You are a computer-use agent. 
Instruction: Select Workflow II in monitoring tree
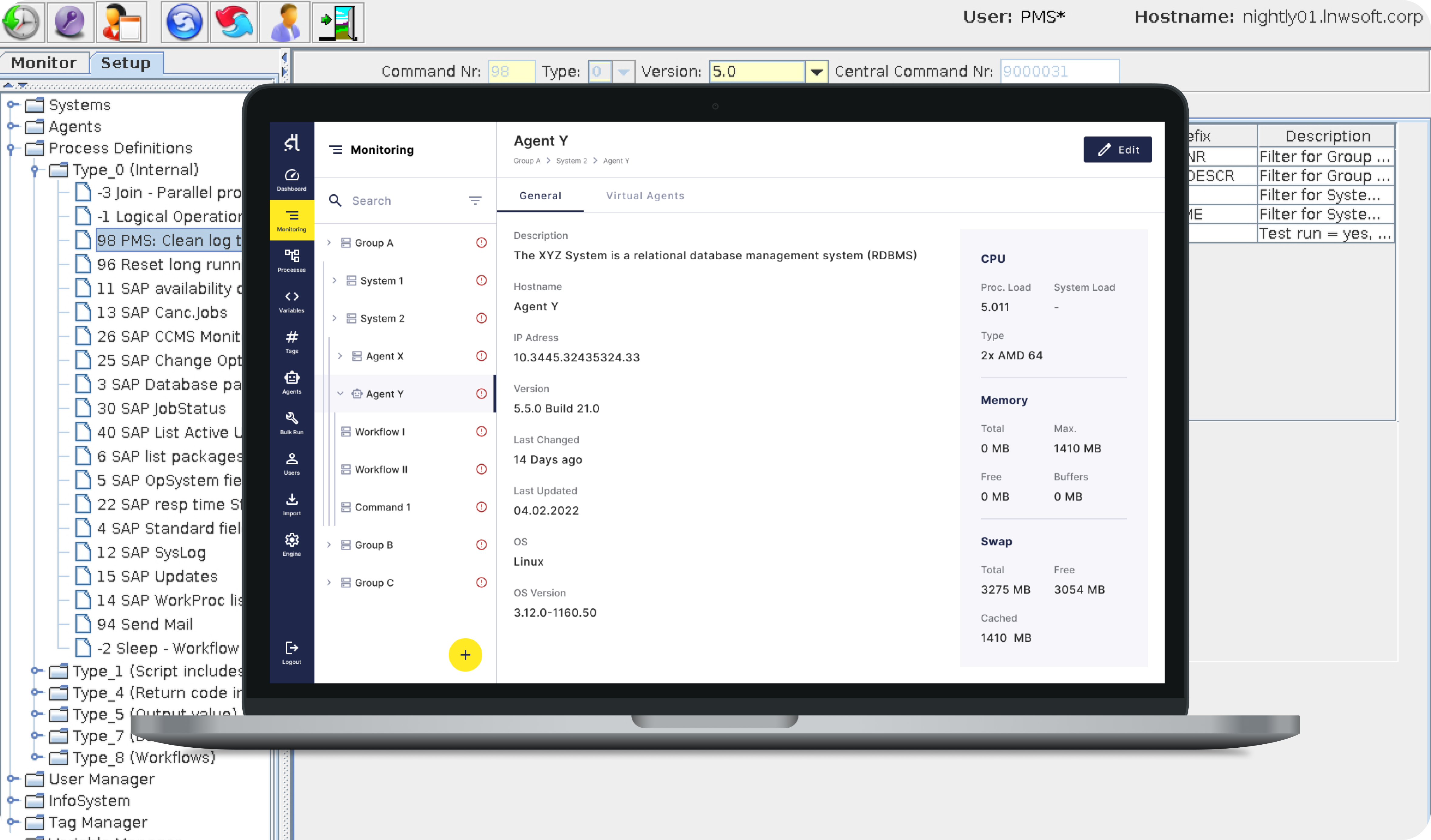click(405, 469)
